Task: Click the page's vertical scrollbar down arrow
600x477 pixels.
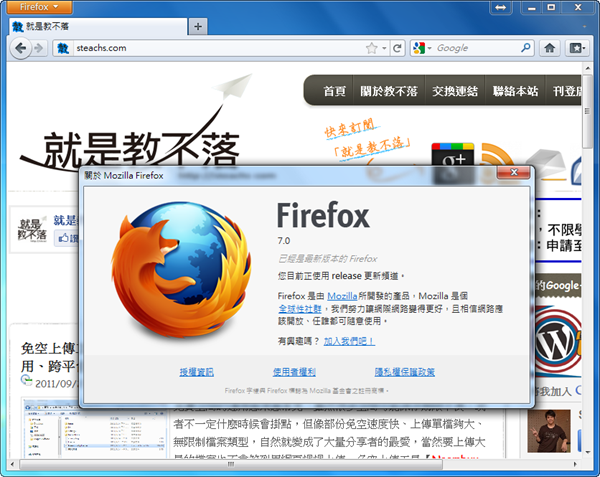Action: click(588, 452)
